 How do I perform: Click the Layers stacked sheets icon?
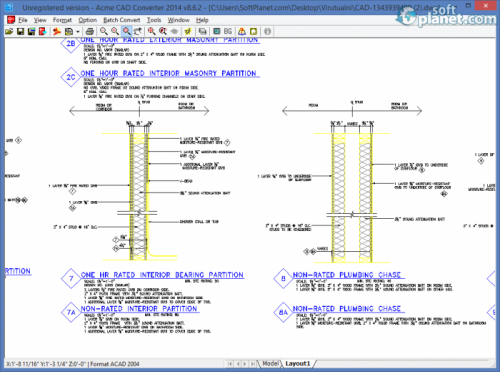pos(202,31)
